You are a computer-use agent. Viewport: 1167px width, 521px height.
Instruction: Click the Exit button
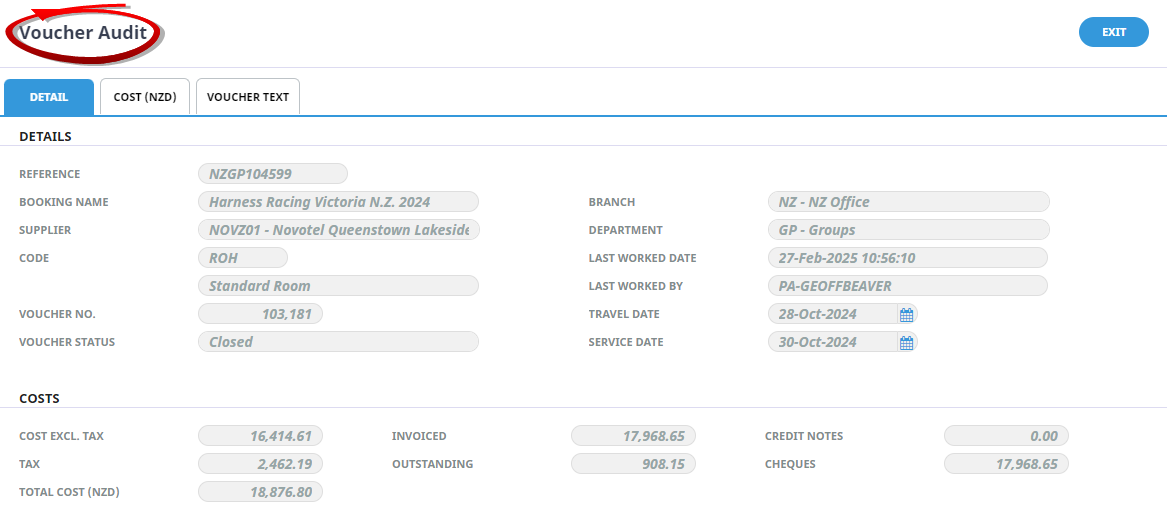coord(1113,32)
